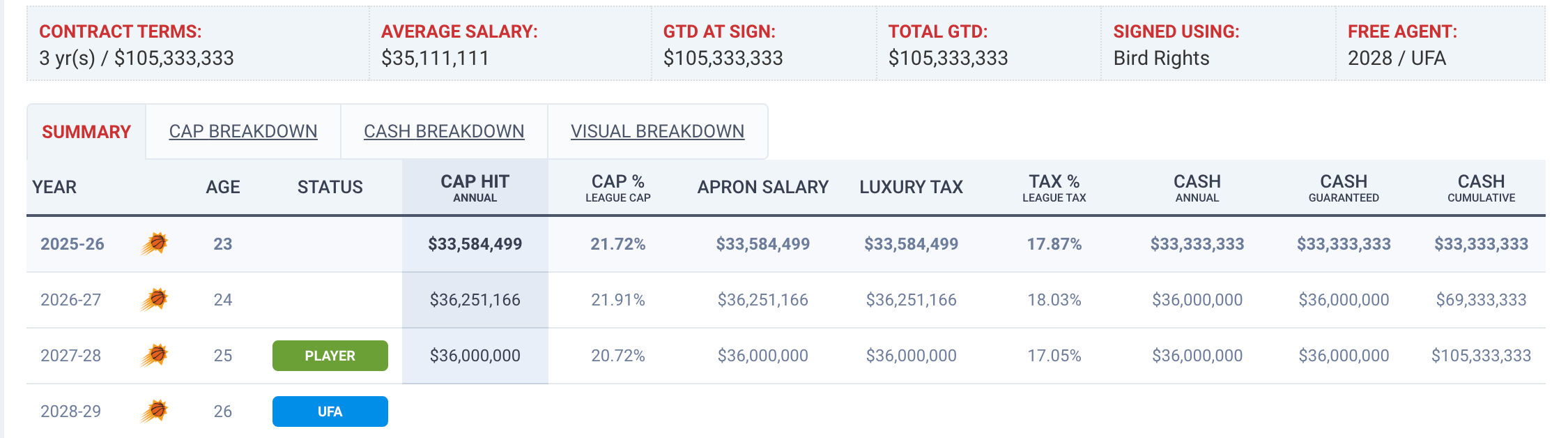Click the Year column header
This screenshot has width=1568, height=438.
54,187
